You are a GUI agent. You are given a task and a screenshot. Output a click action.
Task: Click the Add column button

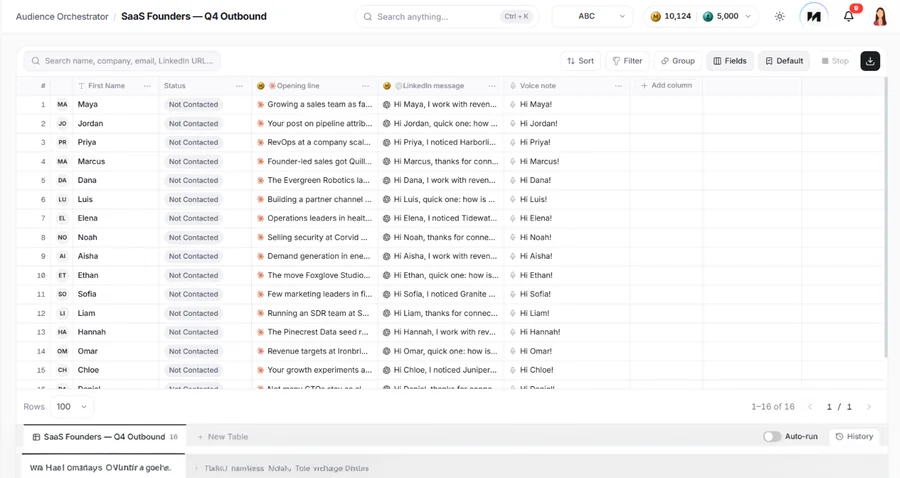coord(666,86)
